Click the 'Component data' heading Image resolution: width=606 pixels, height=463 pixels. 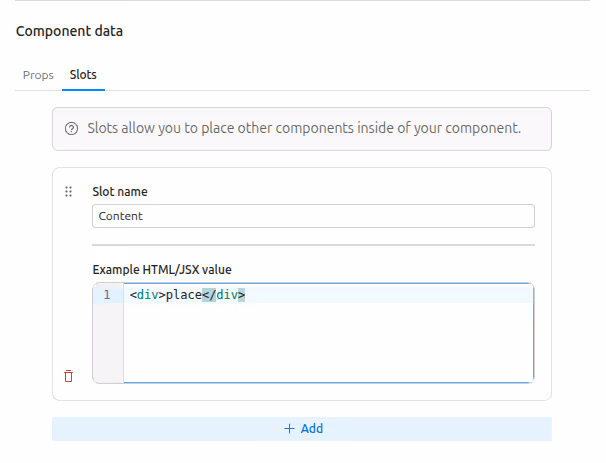point(70,31)
